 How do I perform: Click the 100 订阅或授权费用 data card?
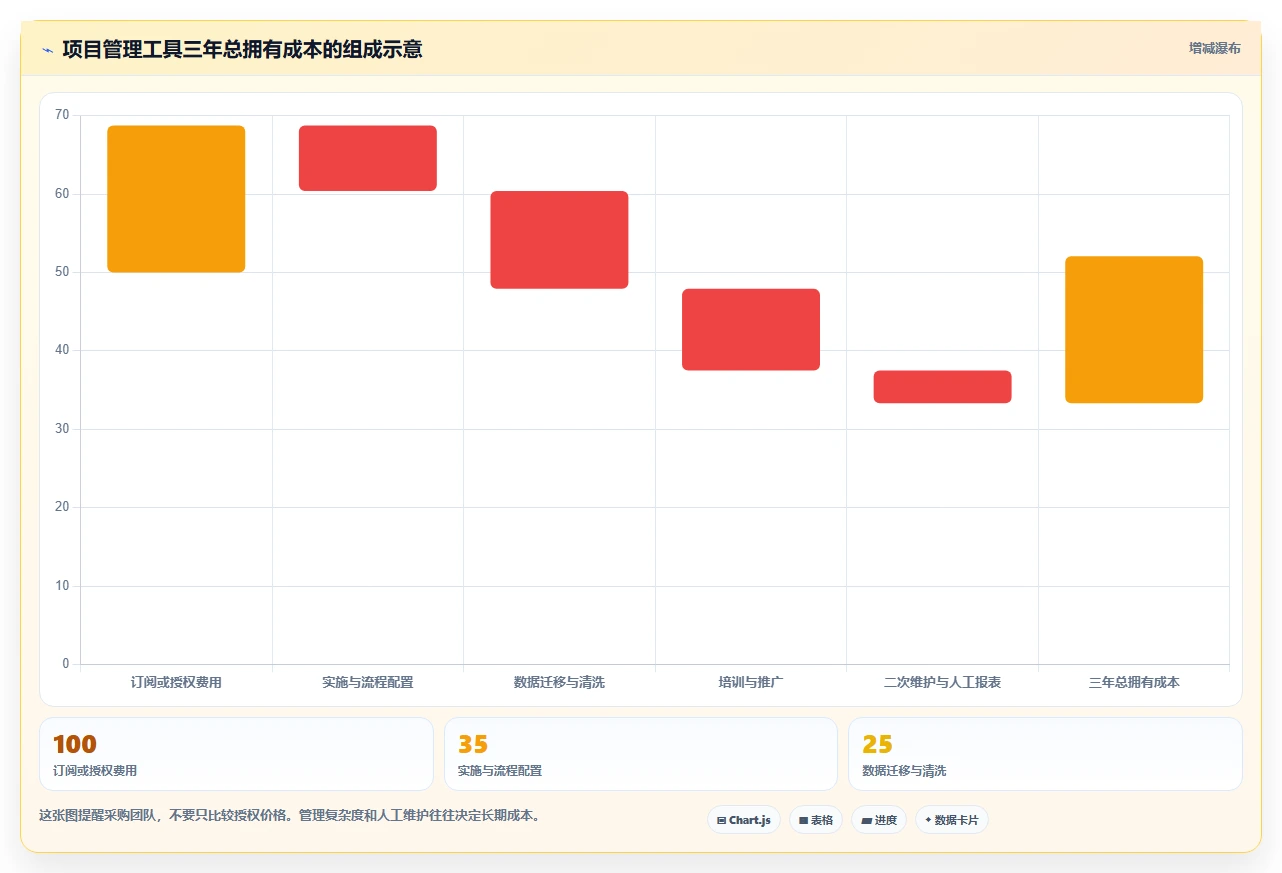(236, 754)
